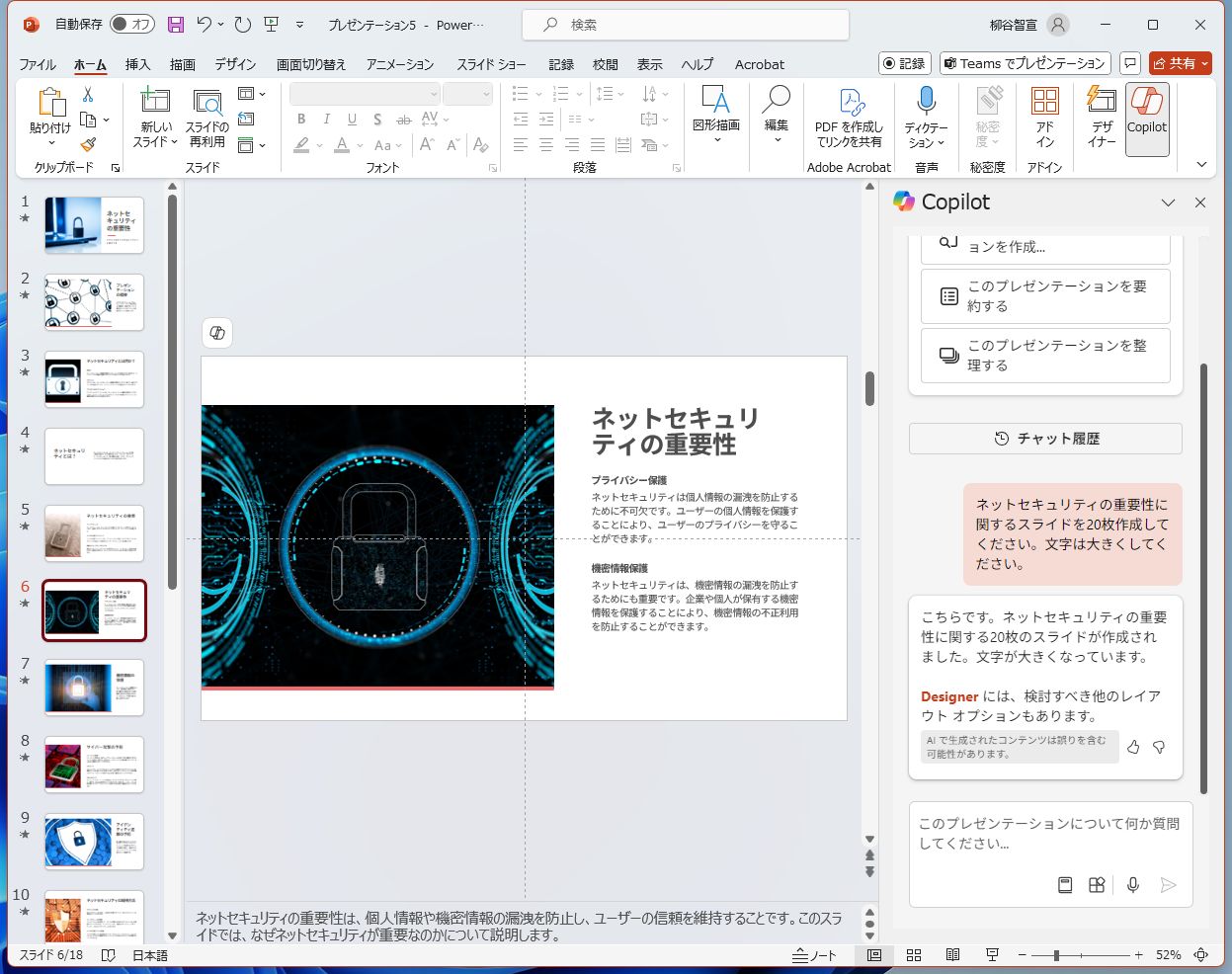The image size is (1232, 974).
Task: Click the New Slide (新しいスライド) icon
Action: point(155,102)
